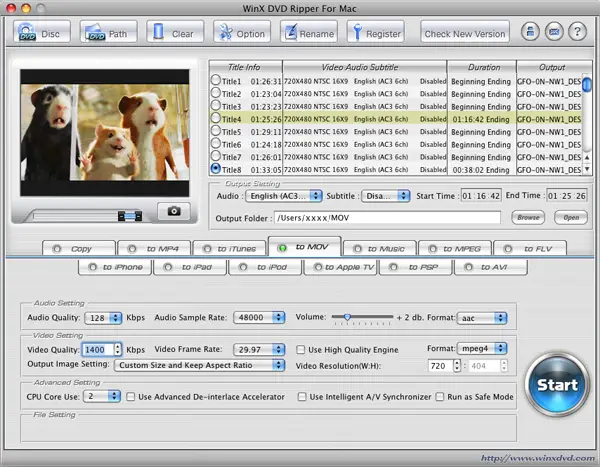Select the Title6 radio button
Image resolution: width=600 pixels, height=467 pixels.
(216, 144)
